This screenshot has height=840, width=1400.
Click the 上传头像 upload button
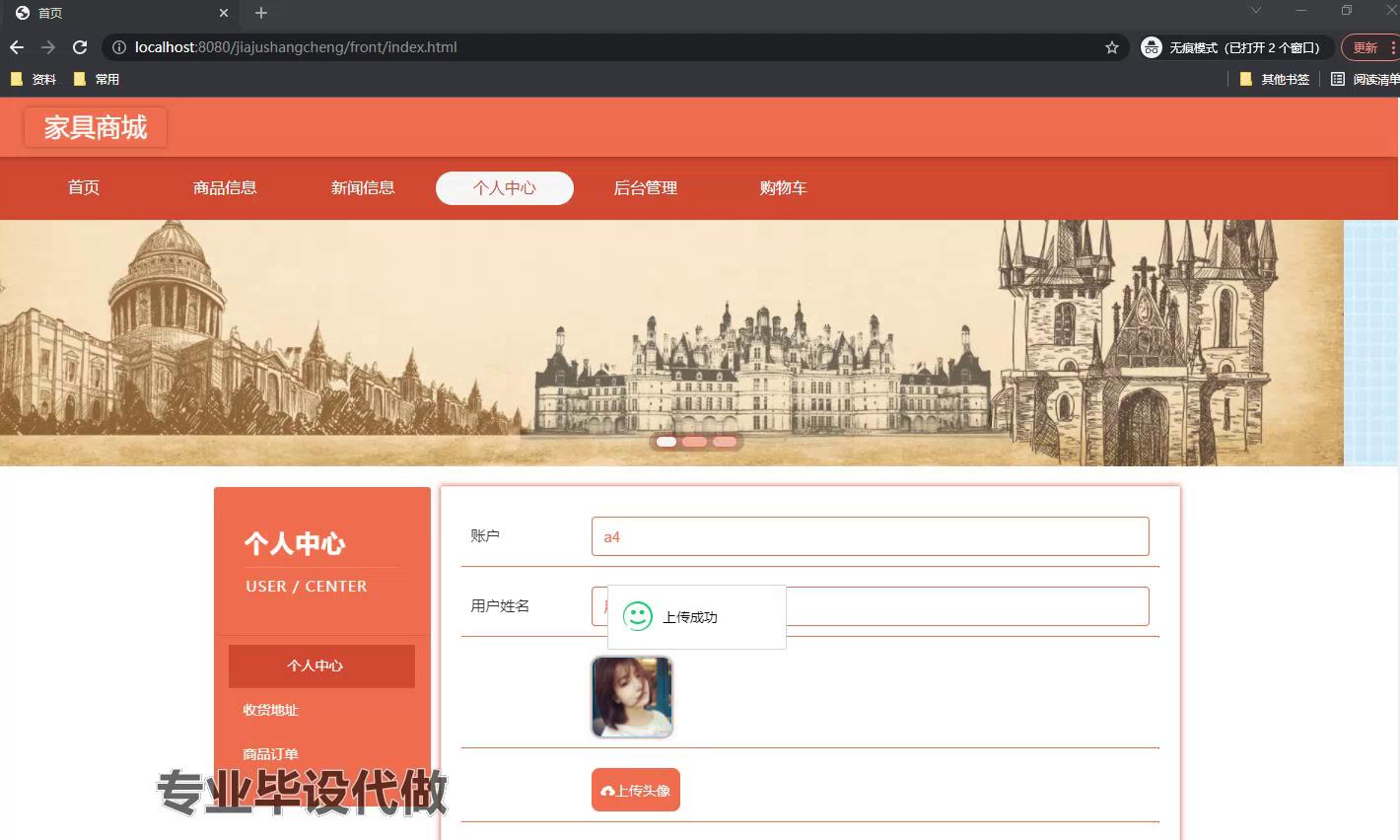click(636, 789)
